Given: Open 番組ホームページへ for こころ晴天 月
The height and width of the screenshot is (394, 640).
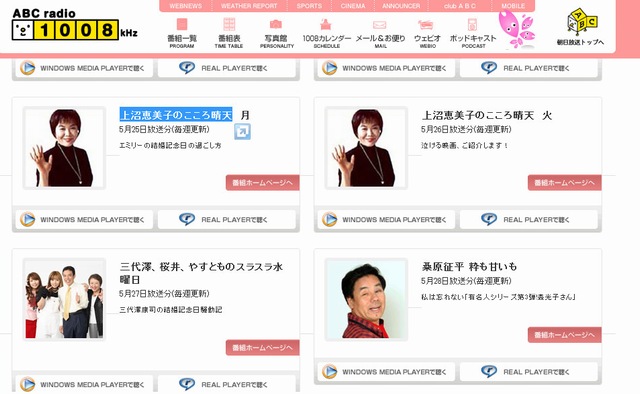Looking at the screenshot, I should (262, 183).
